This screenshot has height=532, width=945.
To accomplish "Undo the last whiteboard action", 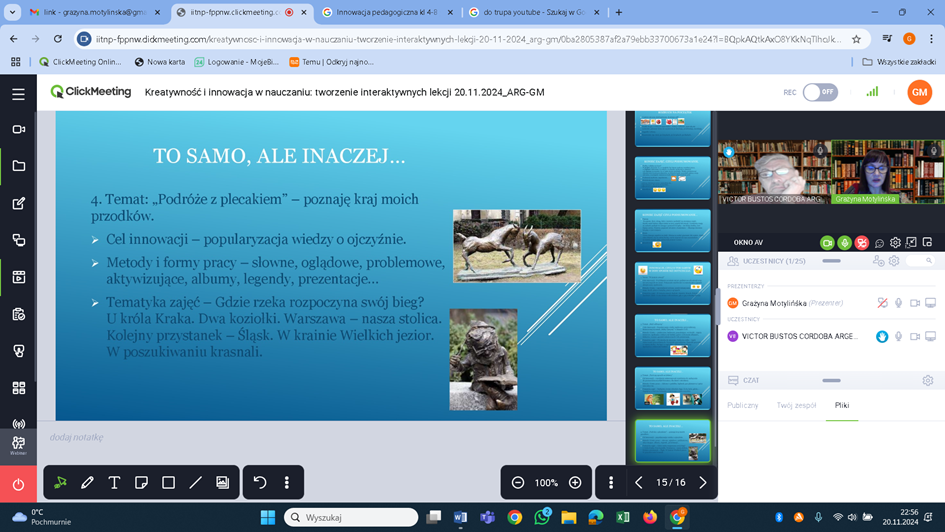I will pos(260,483).
